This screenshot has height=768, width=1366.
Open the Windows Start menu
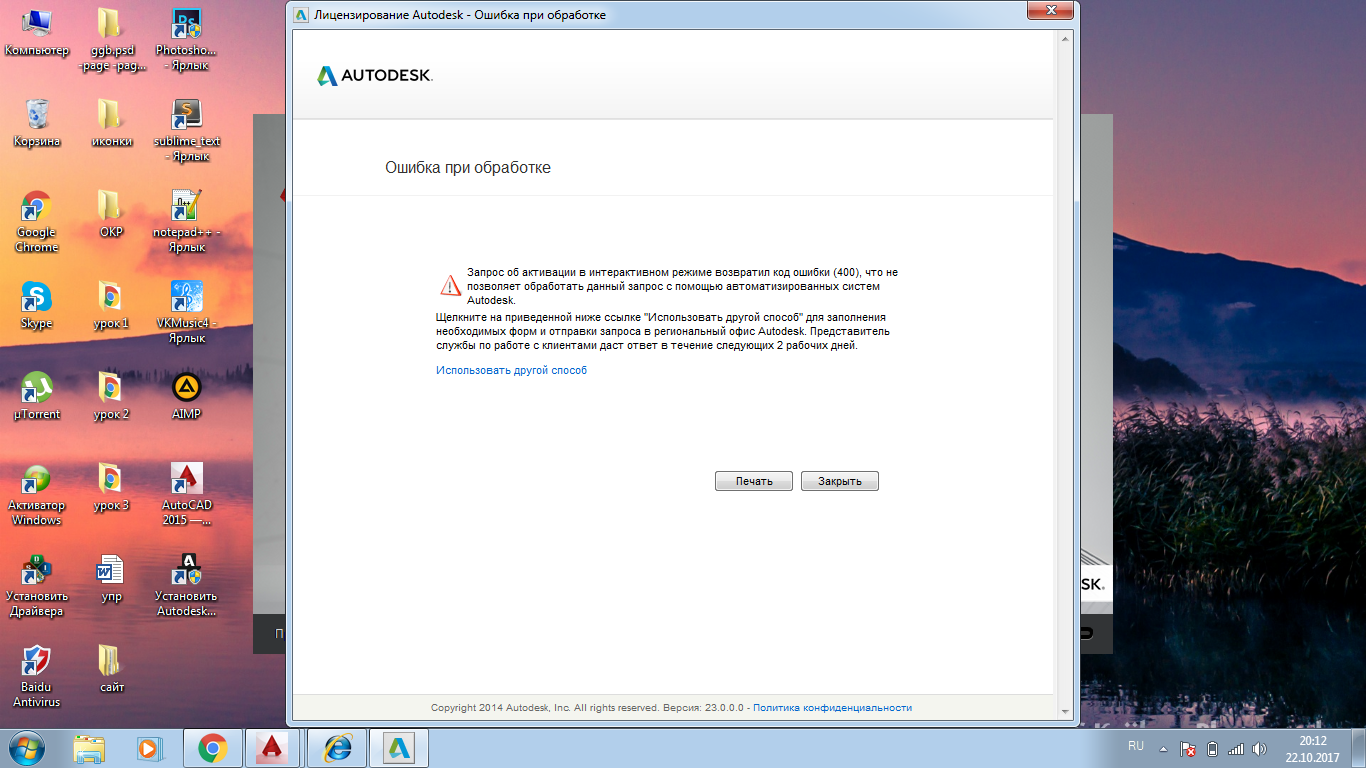click(27, 747)
